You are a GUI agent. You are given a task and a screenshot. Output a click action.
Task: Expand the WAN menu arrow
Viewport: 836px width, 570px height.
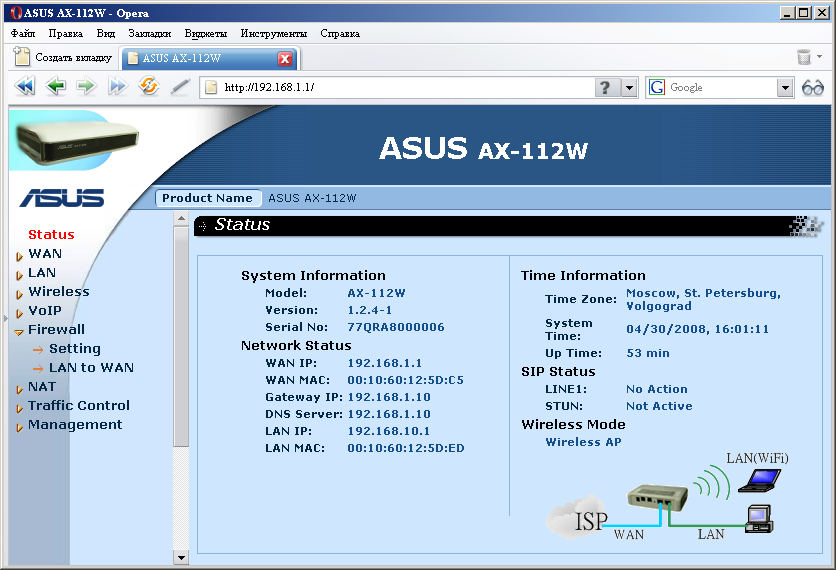[19, 256]
